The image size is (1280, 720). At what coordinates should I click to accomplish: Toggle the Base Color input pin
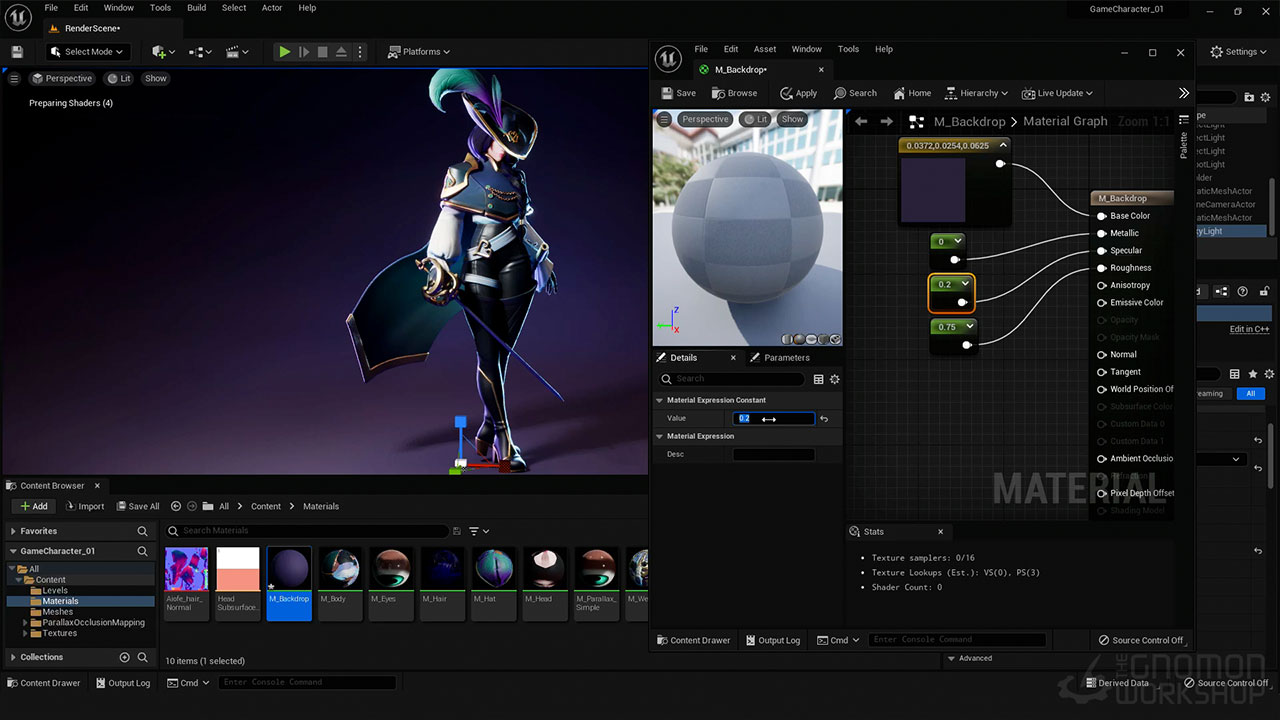coord(1102,216)
